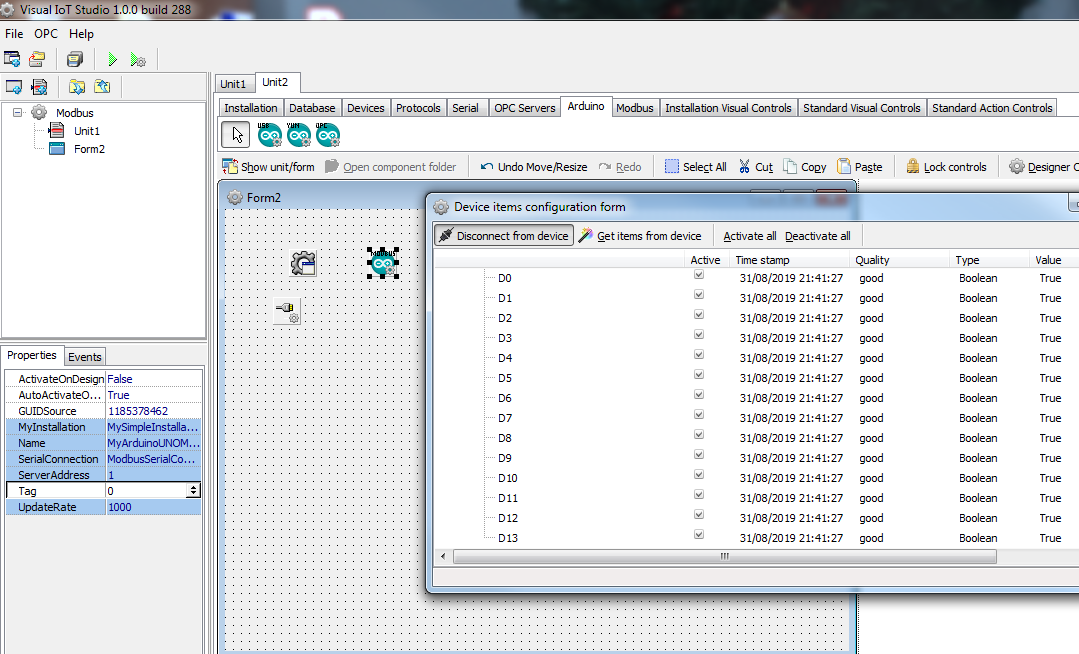Toggle the Active checkbox for D7
The height and width of the screenshot is (654, 1079).
pos(698,414)
